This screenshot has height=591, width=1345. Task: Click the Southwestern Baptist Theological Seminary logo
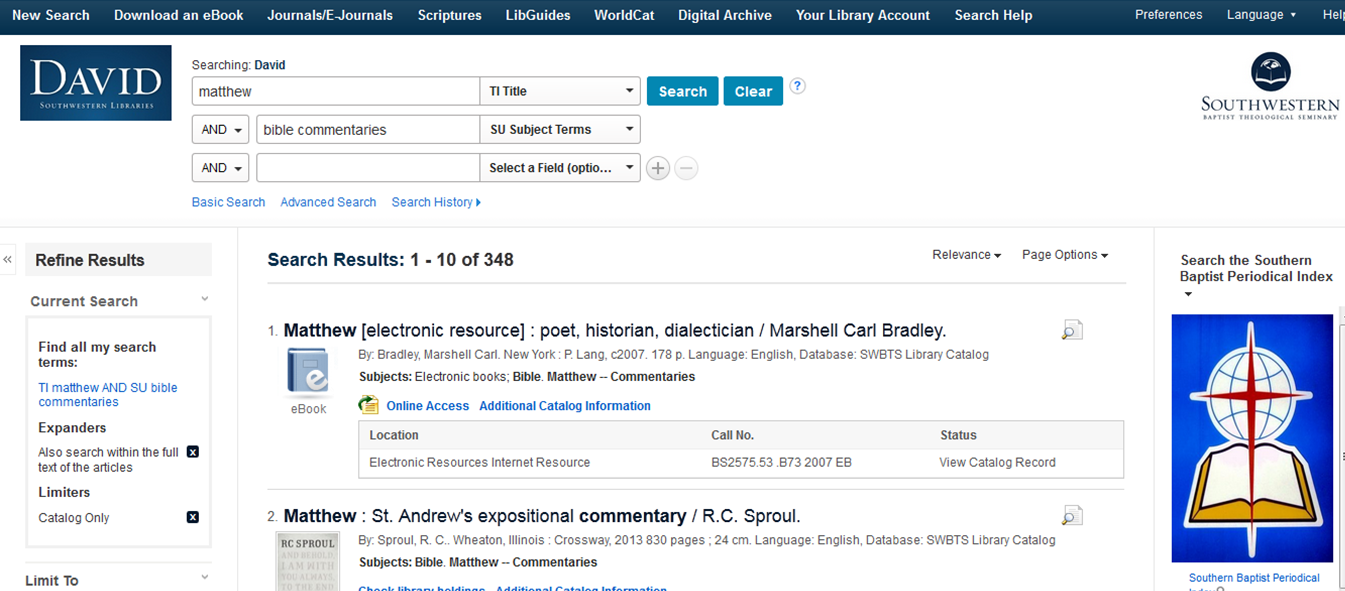click(x=1270, y=87)
